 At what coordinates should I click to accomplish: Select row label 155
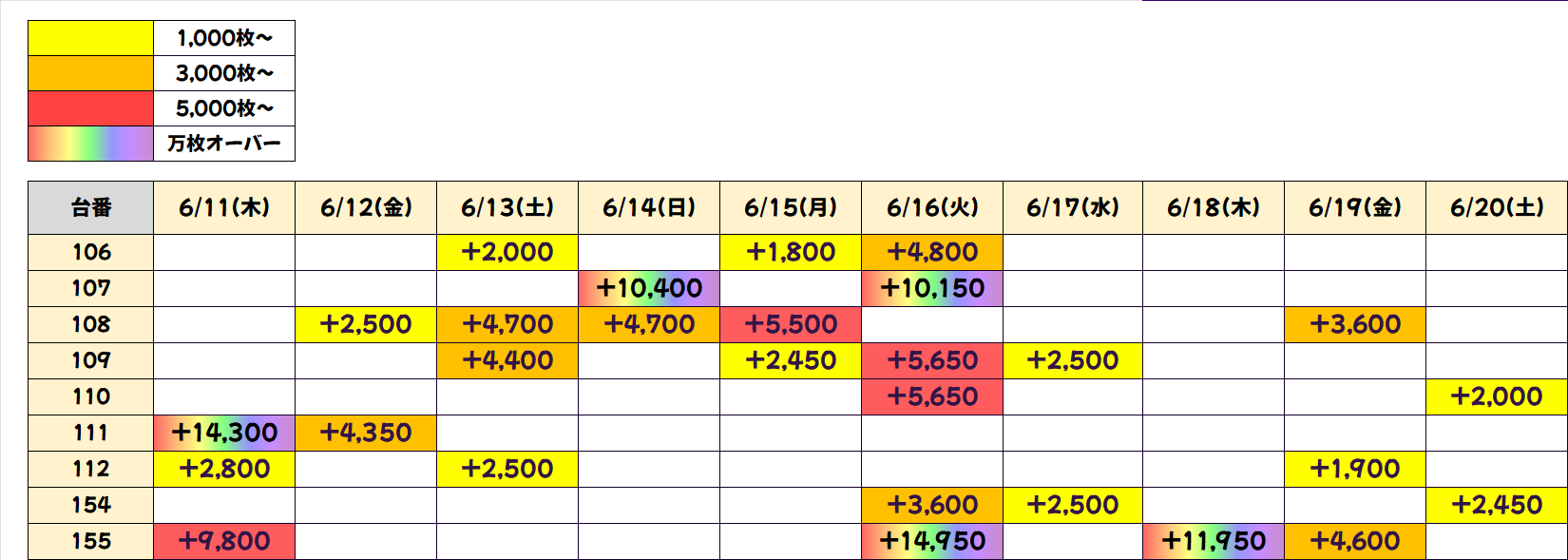pyautogui.click(x=90, y=541)
